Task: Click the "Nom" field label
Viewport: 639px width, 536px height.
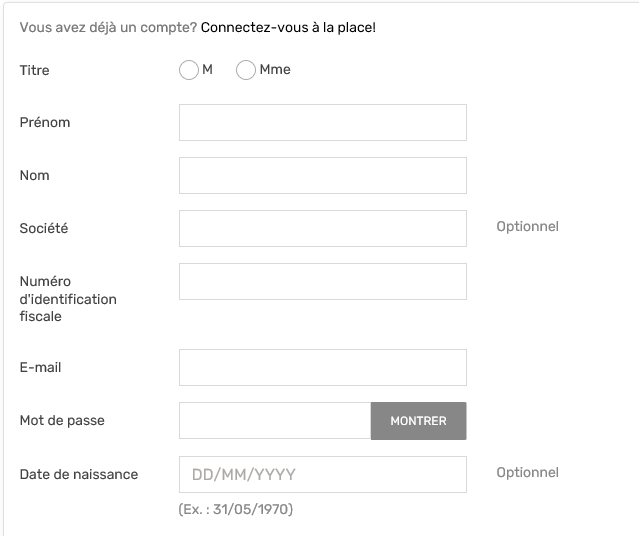Action: click(x=35, y=176)
